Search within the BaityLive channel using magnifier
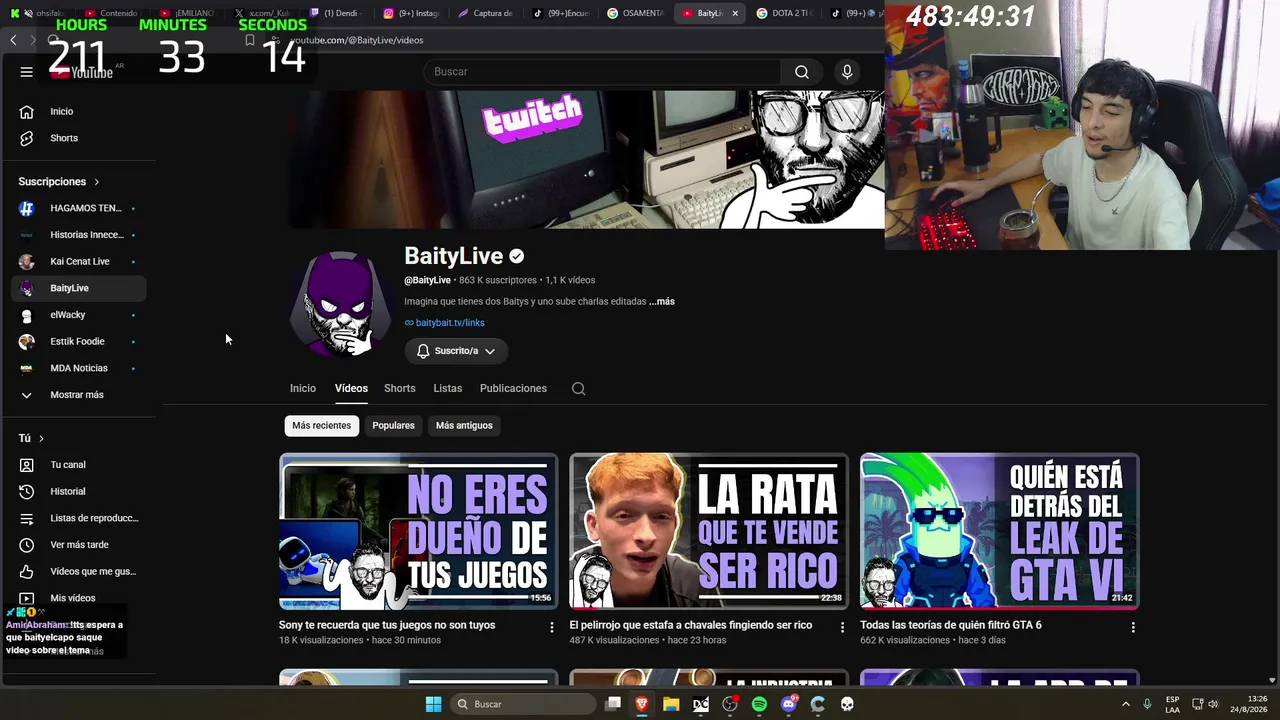Viewport: 1280px width, 720px height. [x=578, y=389]
